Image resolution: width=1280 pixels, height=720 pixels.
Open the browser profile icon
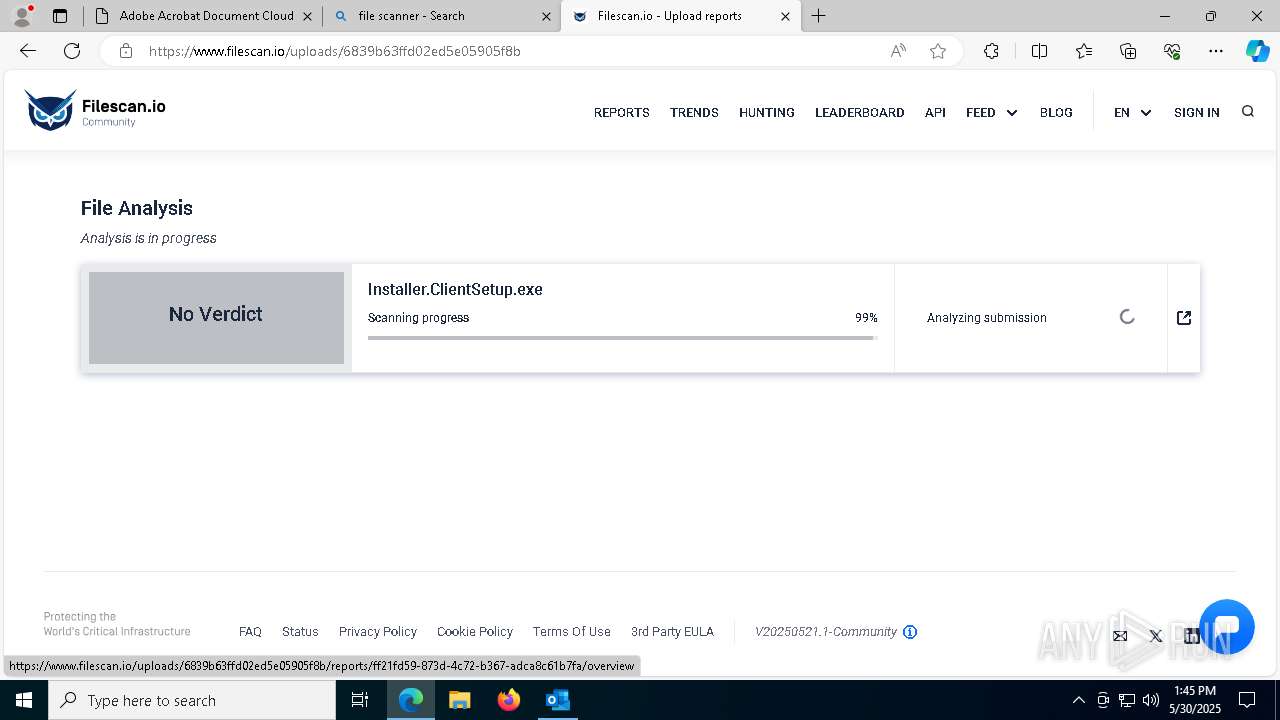coord(22,16)
